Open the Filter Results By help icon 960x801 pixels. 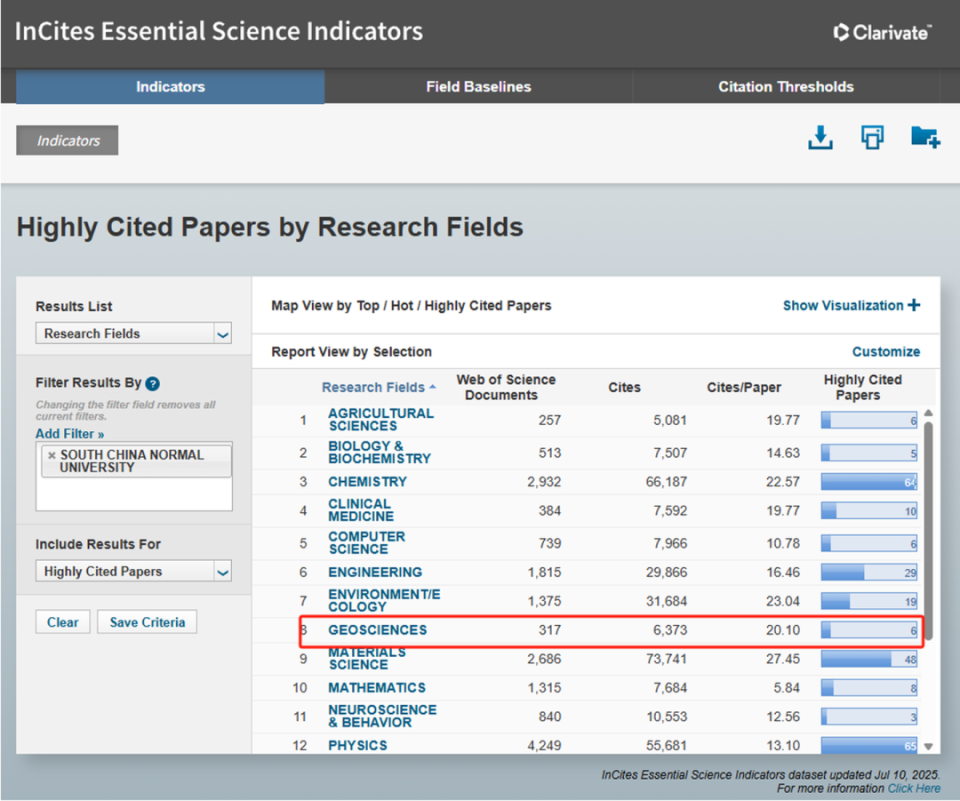pos(153,383)
